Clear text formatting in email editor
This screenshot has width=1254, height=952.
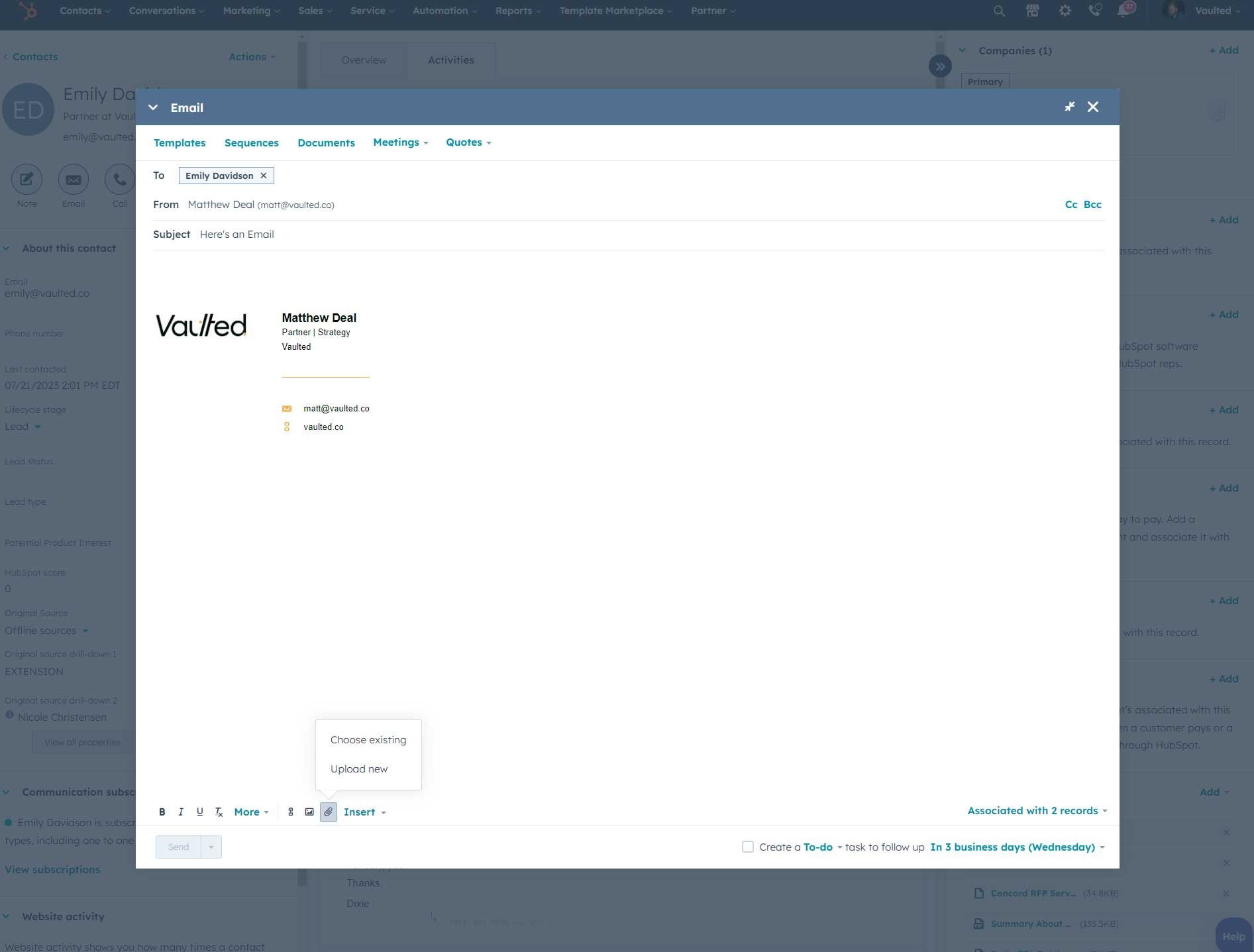click(219, 812)
